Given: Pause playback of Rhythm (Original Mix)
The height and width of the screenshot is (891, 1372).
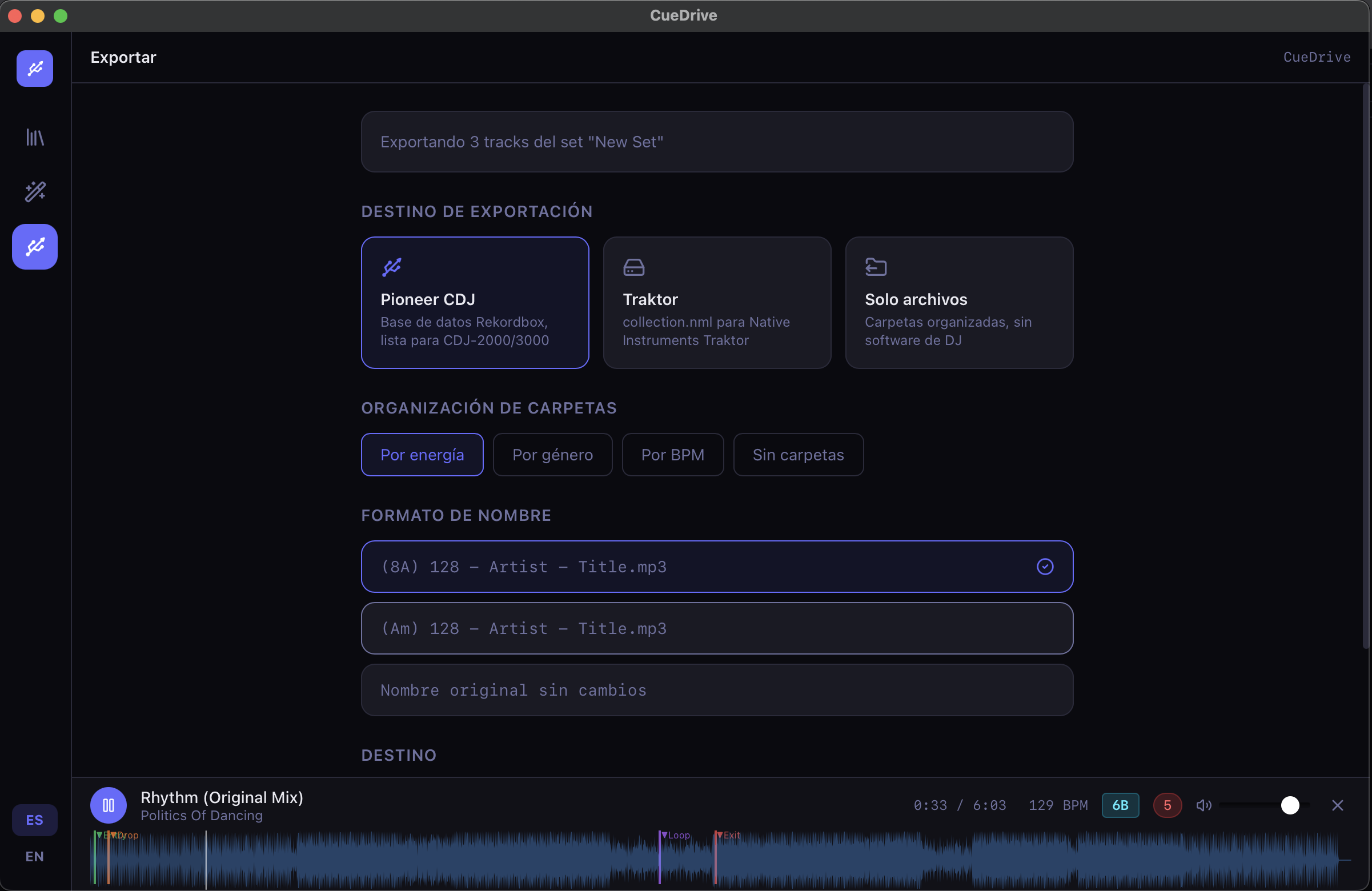Looking at the screenshot, I should (x=109, y=805).
